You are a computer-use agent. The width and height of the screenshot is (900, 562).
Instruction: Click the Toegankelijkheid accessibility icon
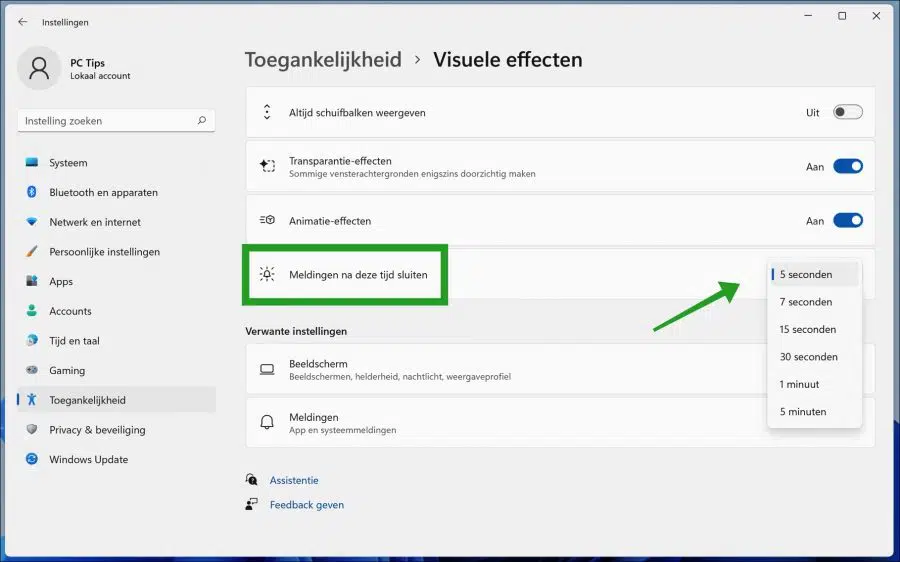point(32,400)
